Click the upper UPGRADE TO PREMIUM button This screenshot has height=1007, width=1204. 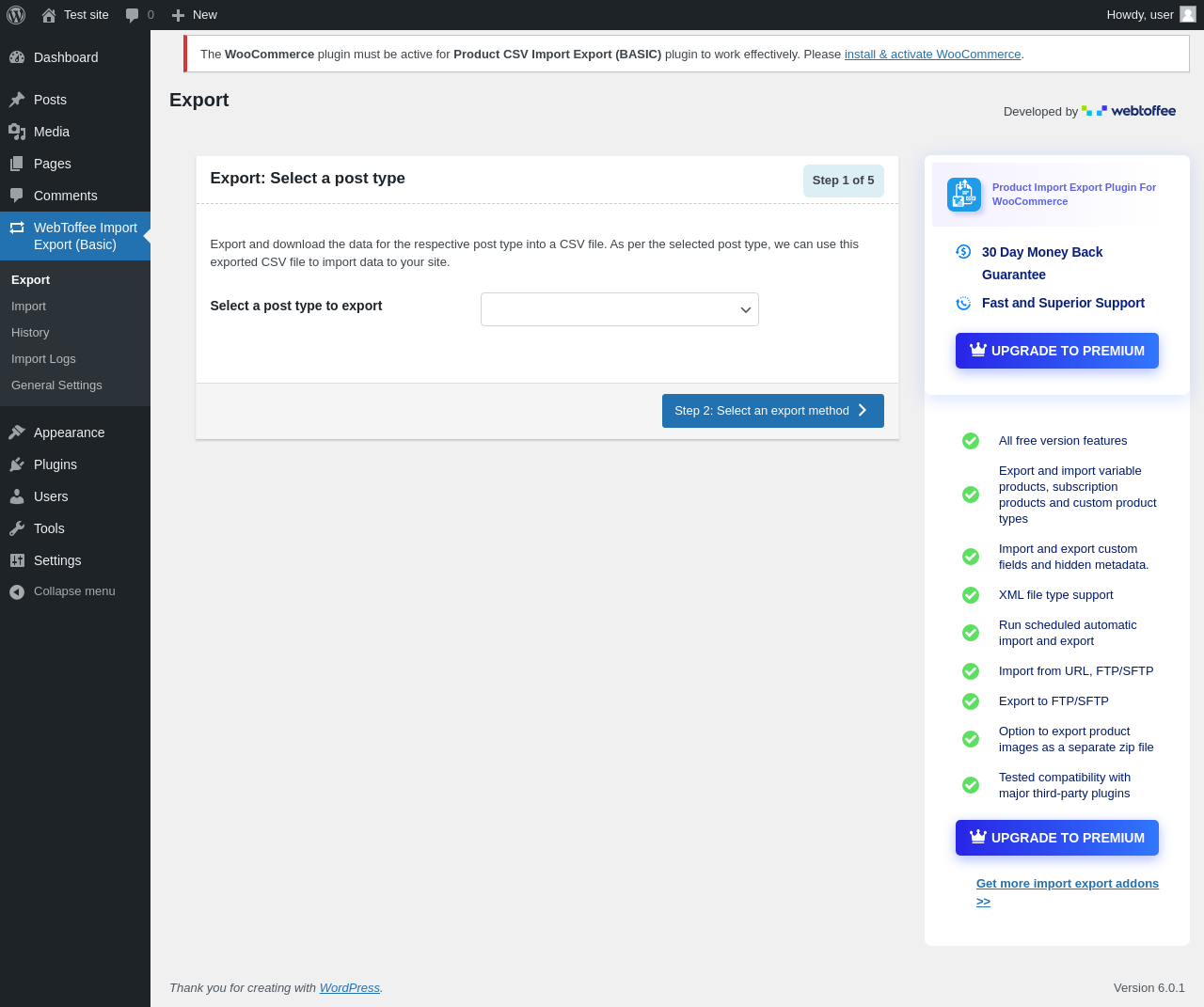[1057, 351]
